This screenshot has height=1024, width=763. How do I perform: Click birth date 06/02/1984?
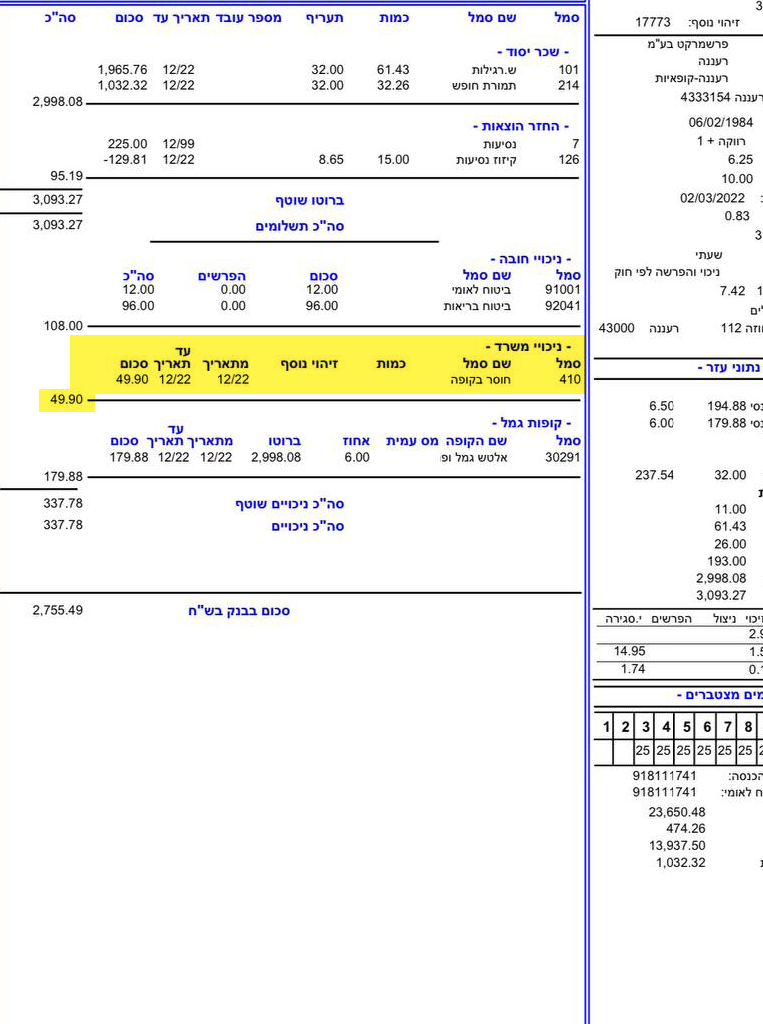click(721, 122)
